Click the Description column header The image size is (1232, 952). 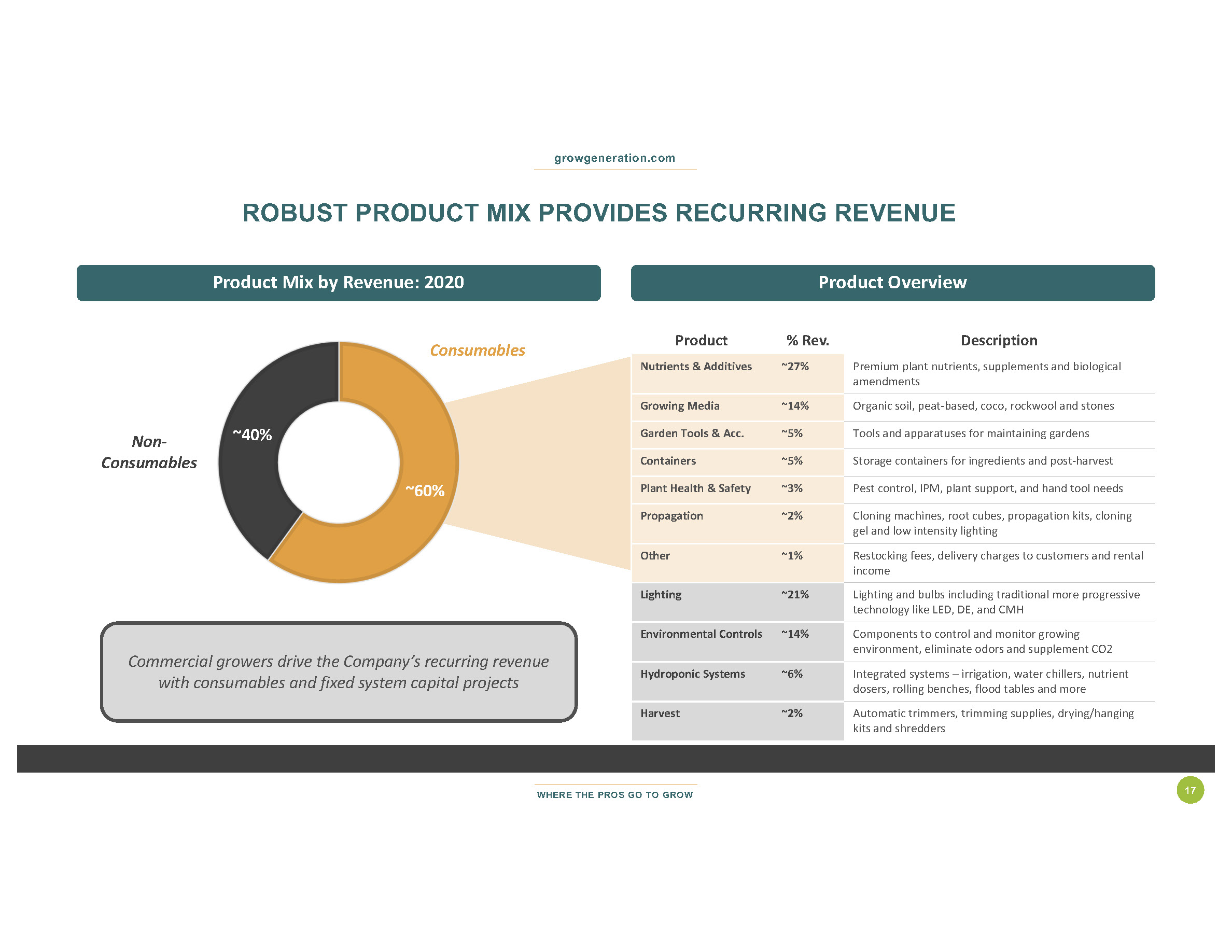(x=999, y=341)
